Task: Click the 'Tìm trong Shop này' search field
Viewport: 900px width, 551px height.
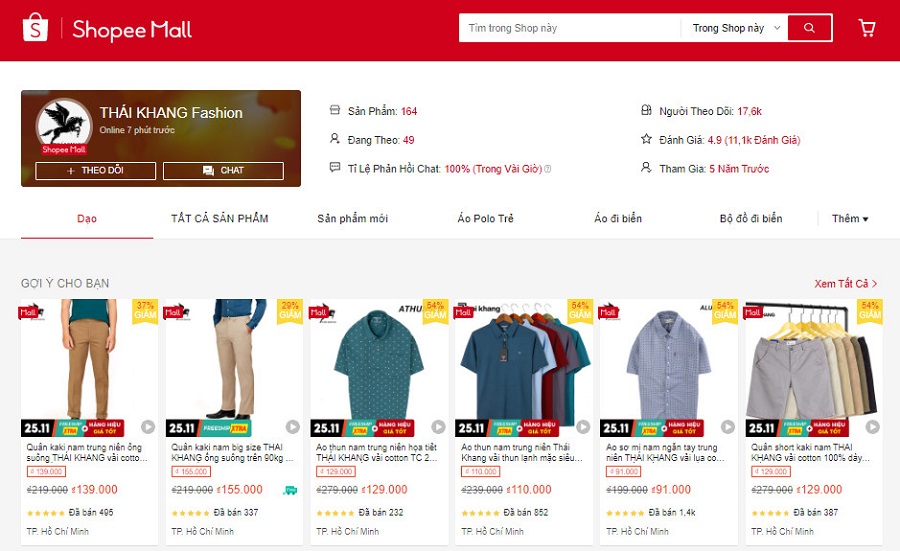Action: click(x=570, y=28)
